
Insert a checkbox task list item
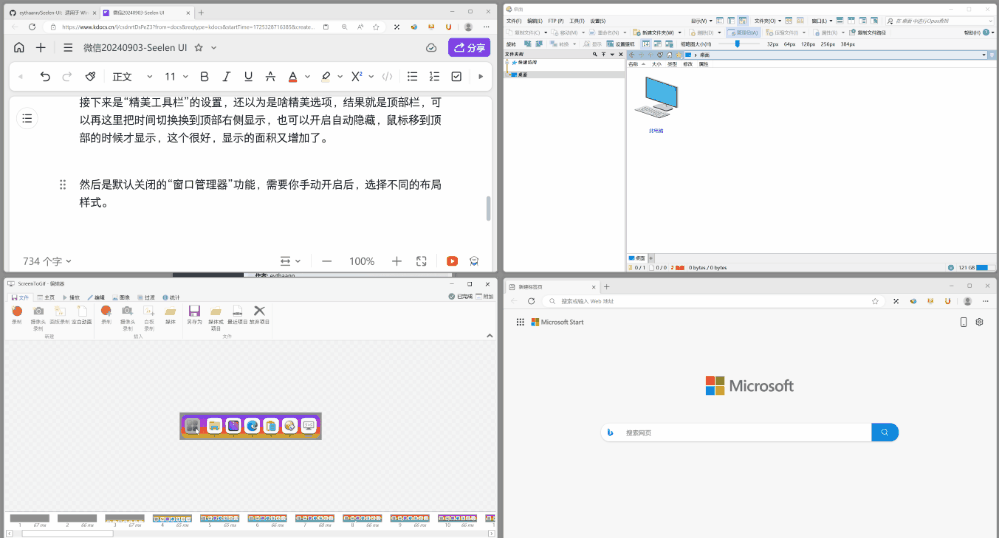point(457,76)
